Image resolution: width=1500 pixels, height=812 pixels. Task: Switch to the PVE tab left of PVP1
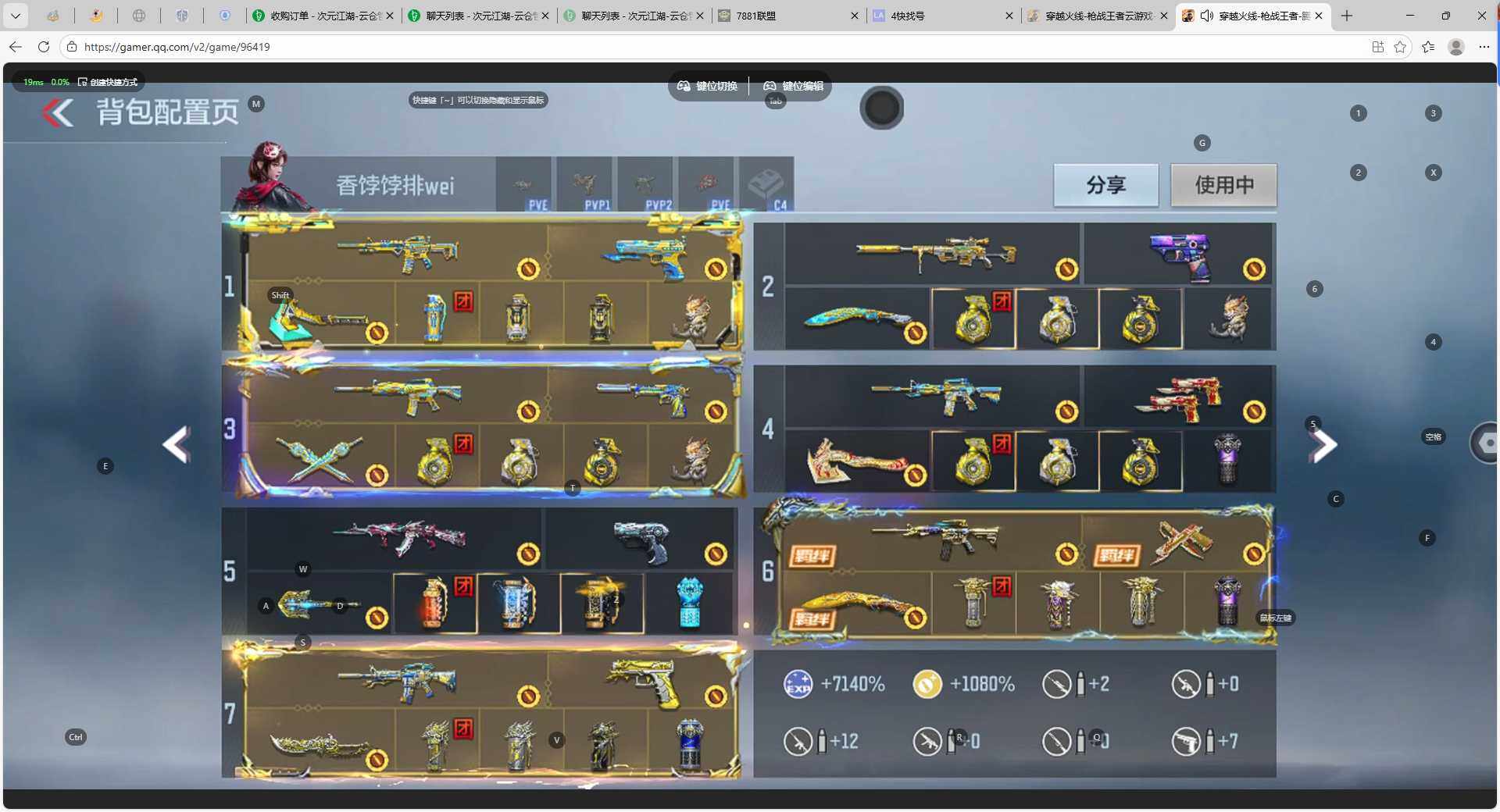524,184
